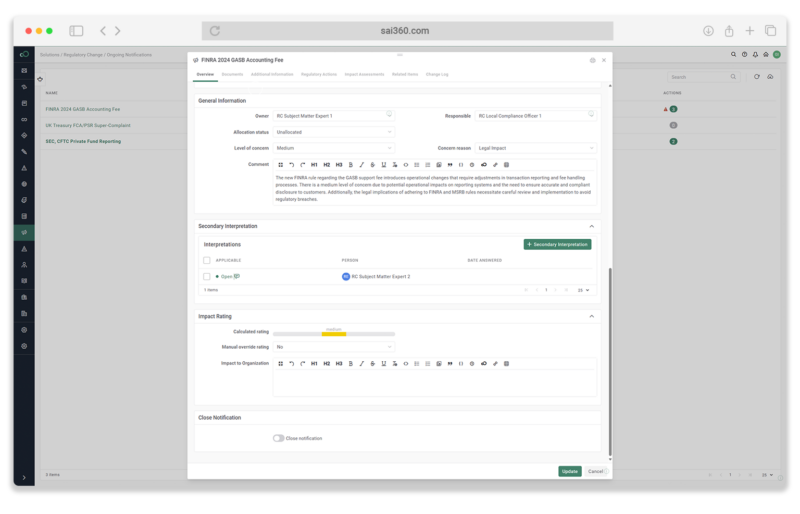This screenshot has width=800, height=514.
Task: Open the Allocation status dropdown
Action: [x=334, y=132]
